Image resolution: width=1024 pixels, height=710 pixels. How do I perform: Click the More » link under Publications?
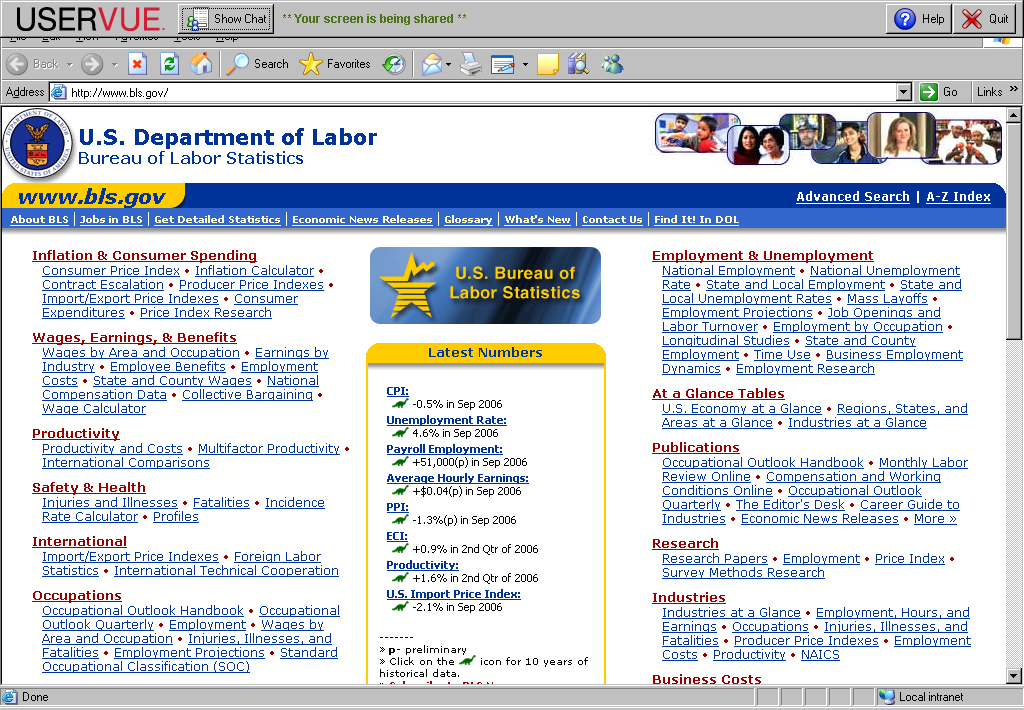point(935,519)
